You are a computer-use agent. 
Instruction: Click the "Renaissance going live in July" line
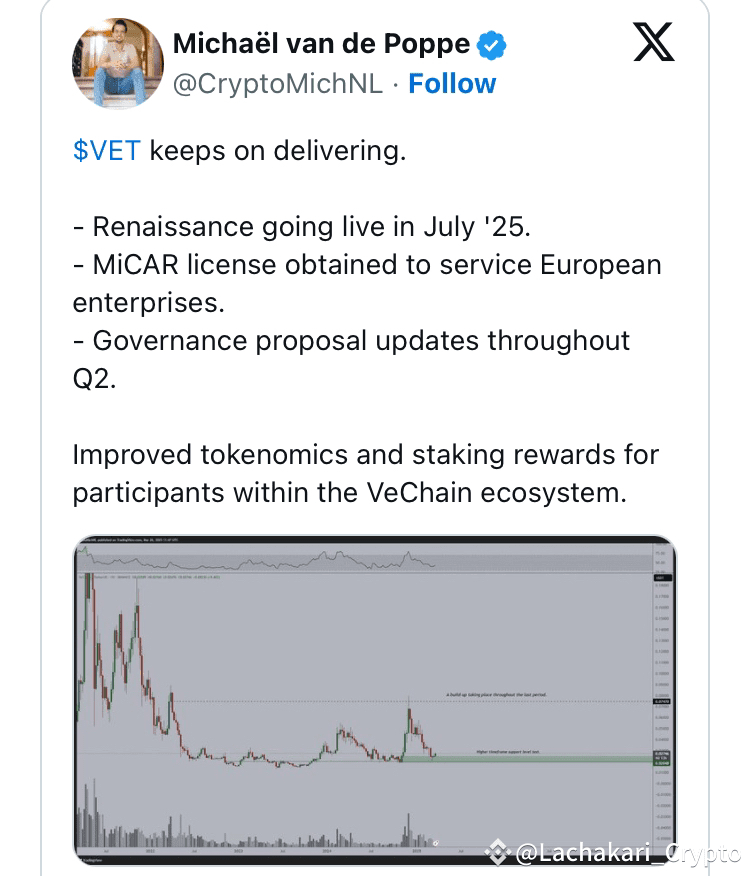point(301,226)
